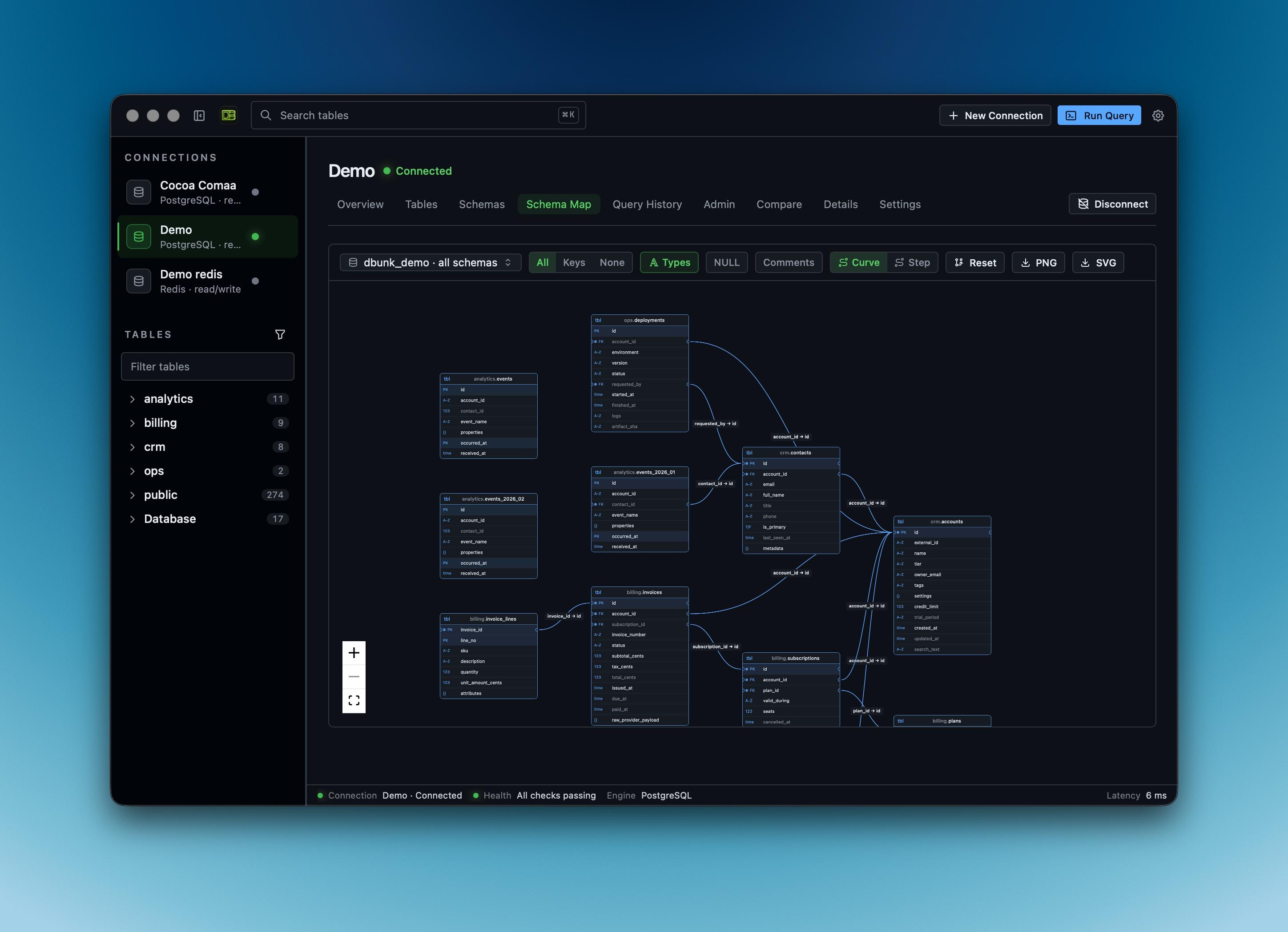Open settings gear icon
The image size is (1288, 932).
(x=1158, y=115)
